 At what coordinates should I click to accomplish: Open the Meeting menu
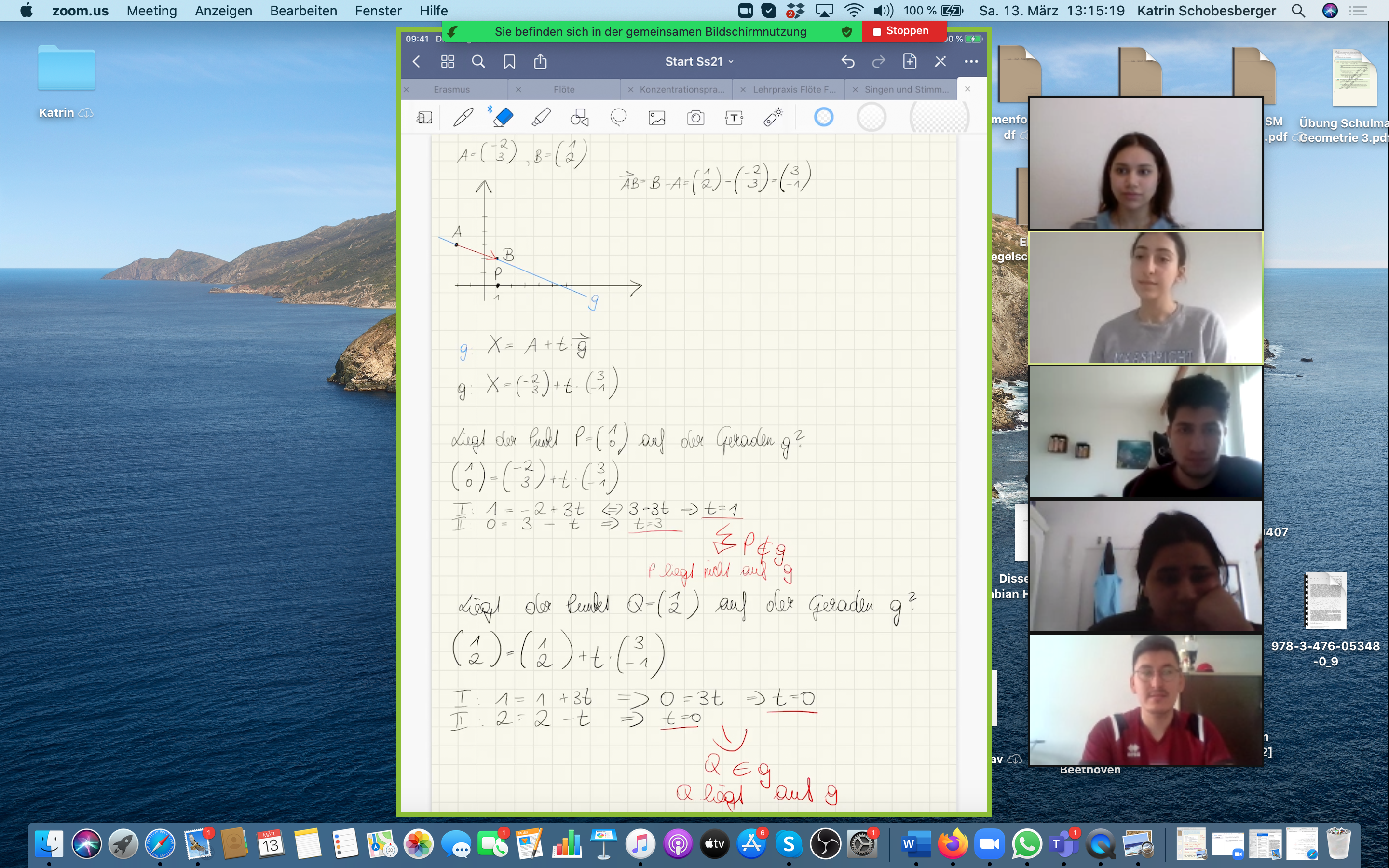(x=151, y=10)
